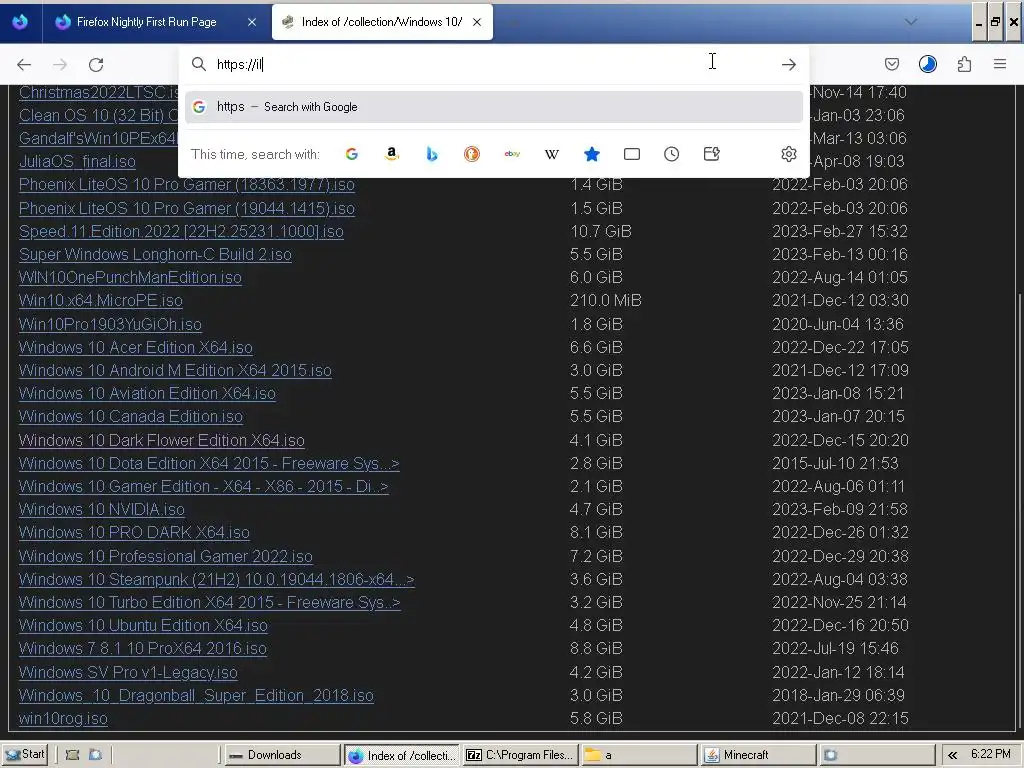
Task: Search in actions icon
Action: (711, 154)
